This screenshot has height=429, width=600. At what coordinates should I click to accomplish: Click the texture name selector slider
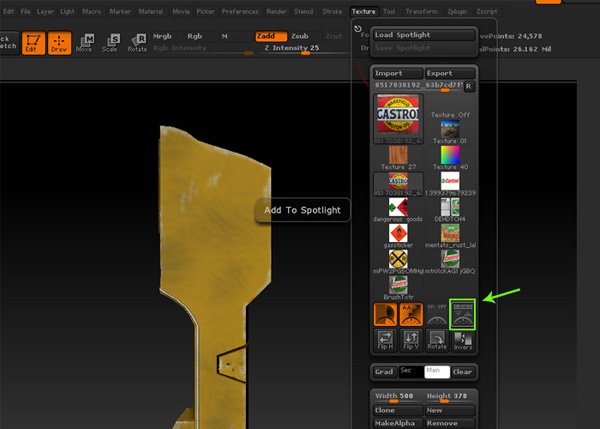click(418, 86)
